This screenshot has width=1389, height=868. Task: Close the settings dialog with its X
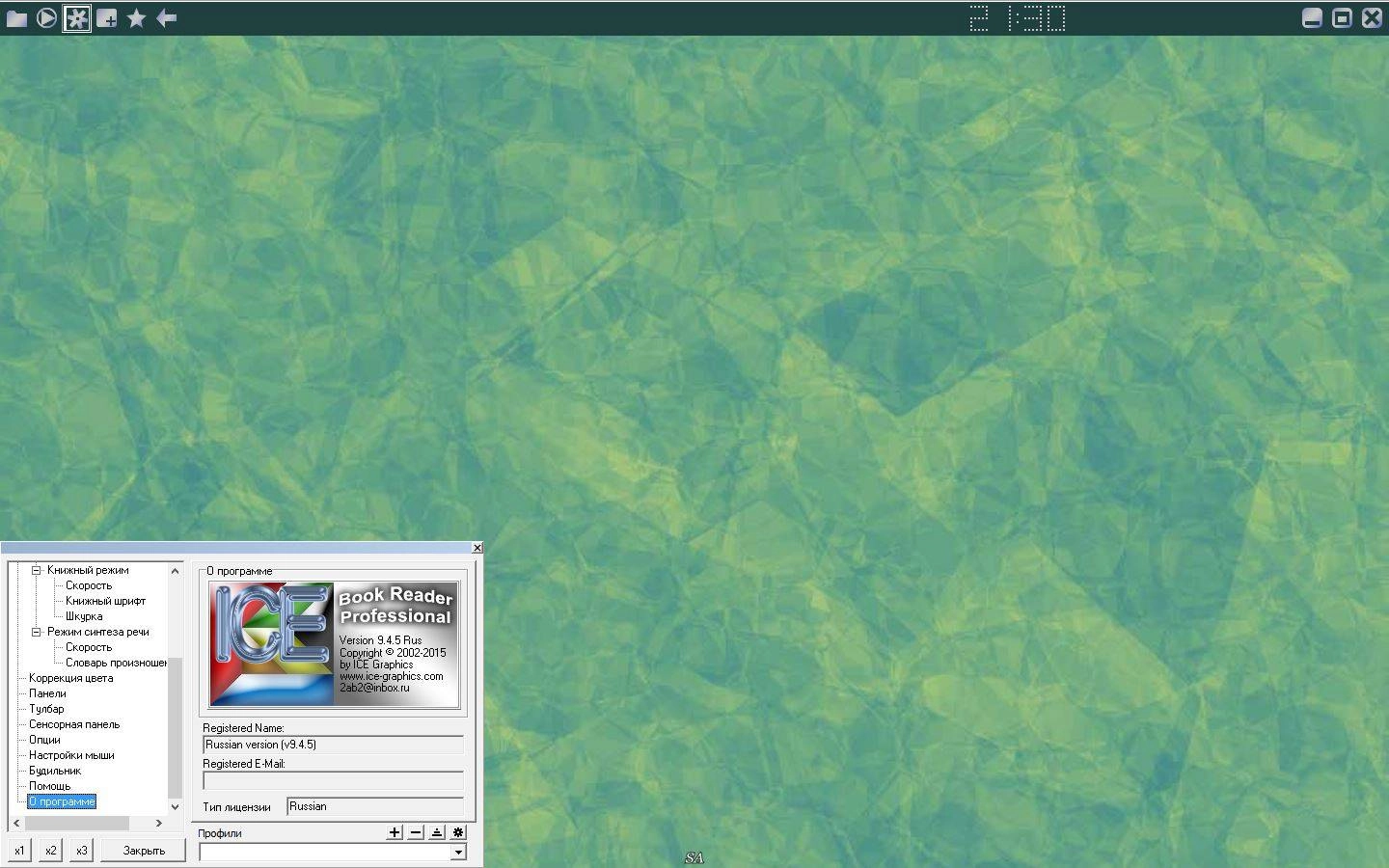point(477,548)
